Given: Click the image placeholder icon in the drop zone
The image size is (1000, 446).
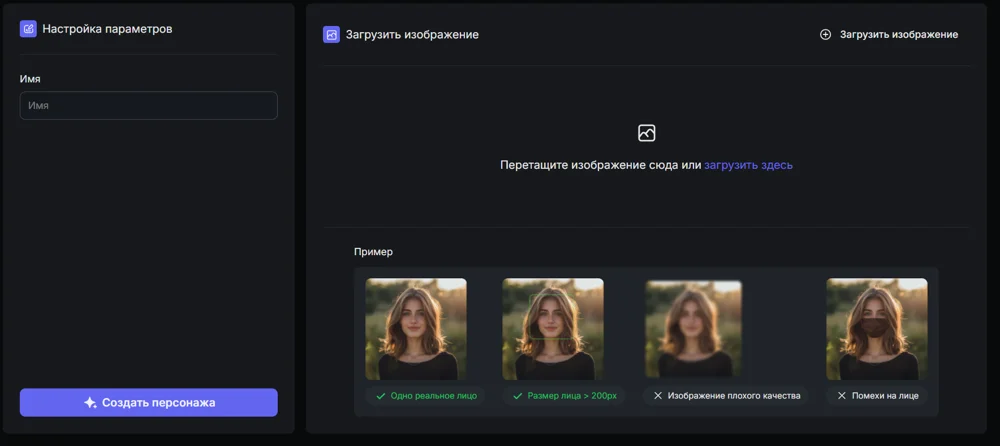Looking at the screenshot, I should (646, 133).
